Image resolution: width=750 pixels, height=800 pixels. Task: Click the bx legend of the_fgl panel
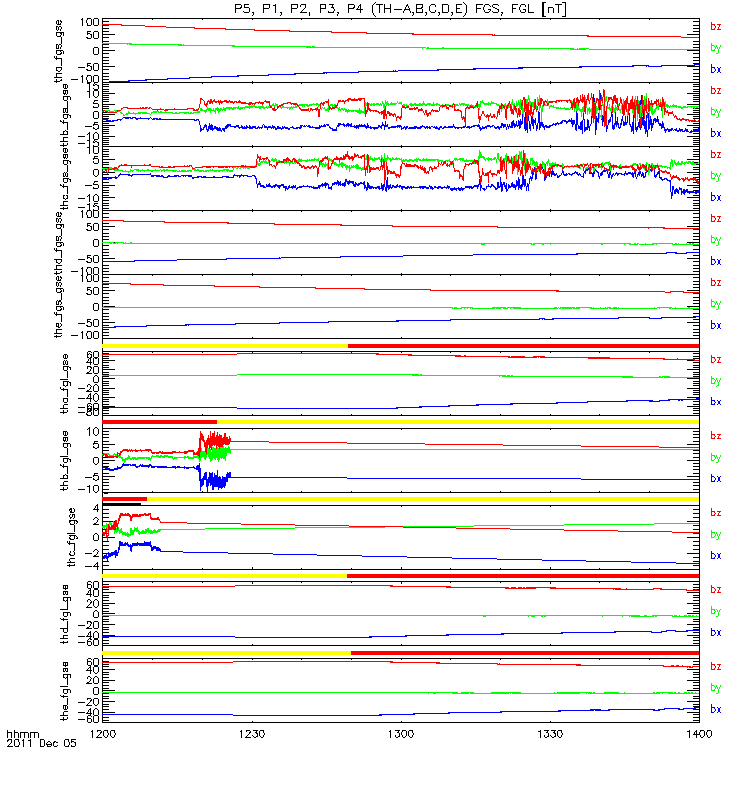click(715, 709)
